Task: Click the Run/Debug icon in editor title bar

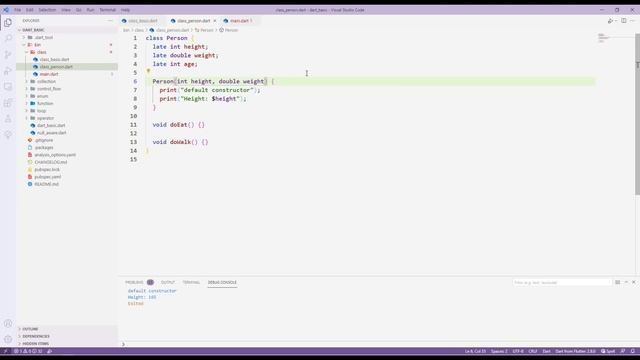Action: coord(611,21)
